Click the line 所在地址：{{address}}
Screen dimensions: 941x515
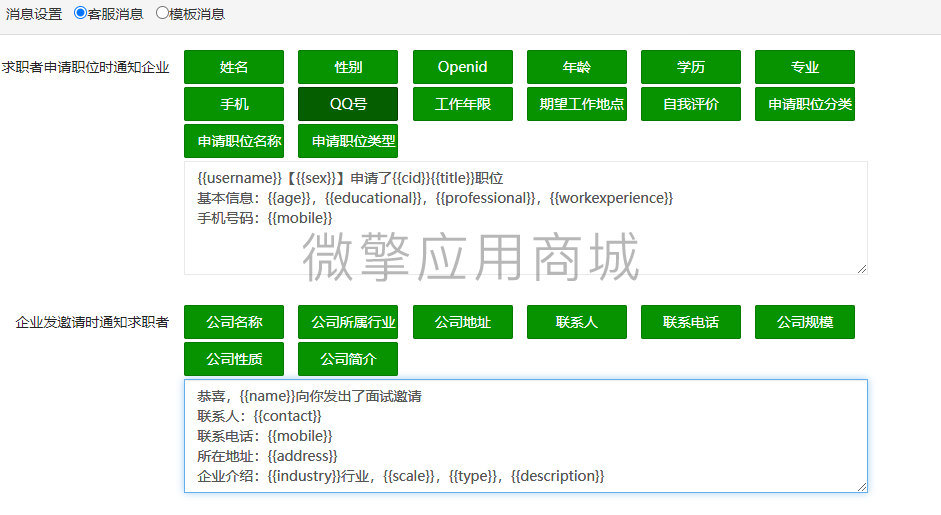coord(267,456)
